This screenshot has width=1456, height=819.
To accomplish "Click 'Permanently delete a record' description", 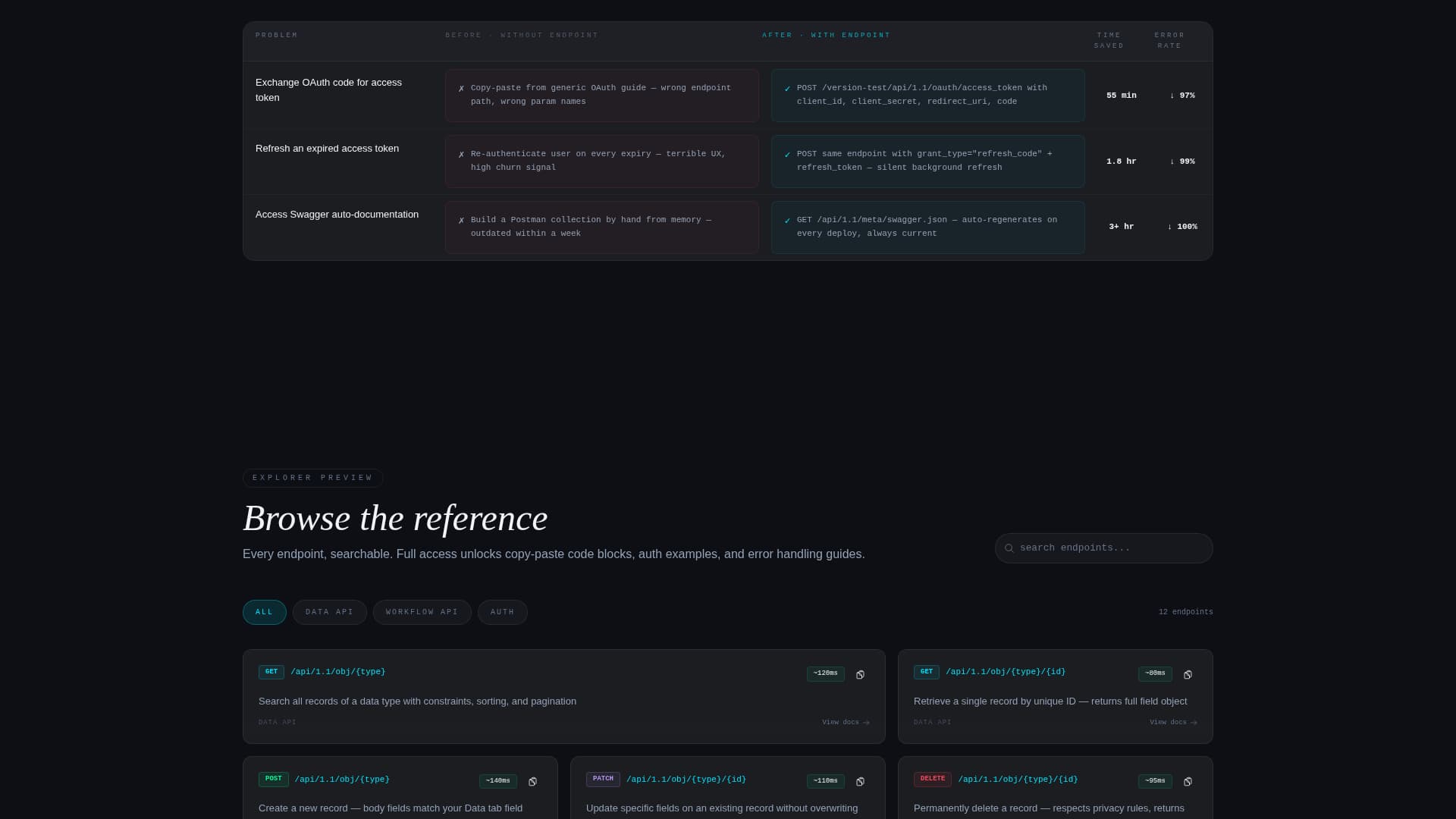I will 1049,808.
